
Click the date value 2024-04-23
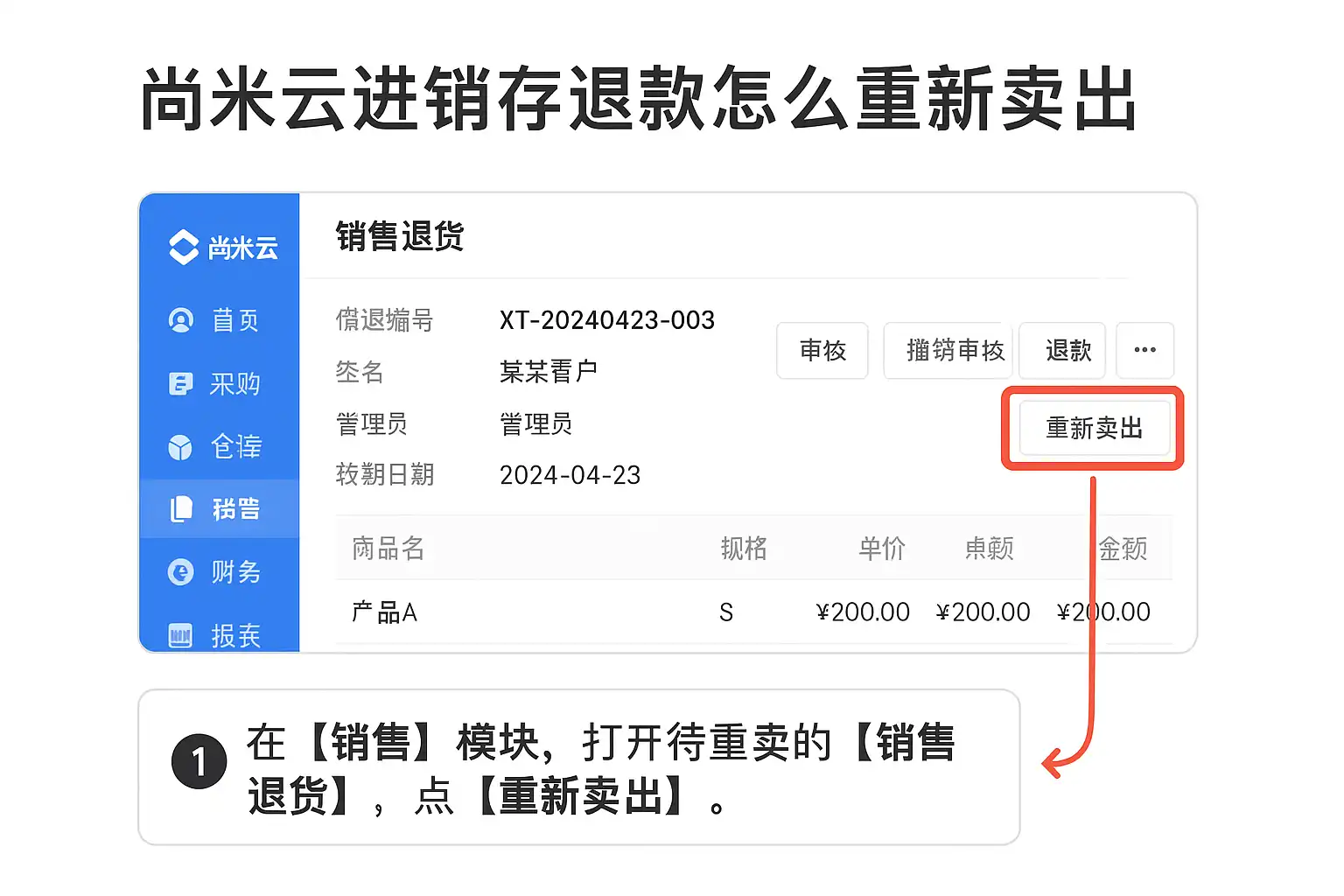pos(570,475)
